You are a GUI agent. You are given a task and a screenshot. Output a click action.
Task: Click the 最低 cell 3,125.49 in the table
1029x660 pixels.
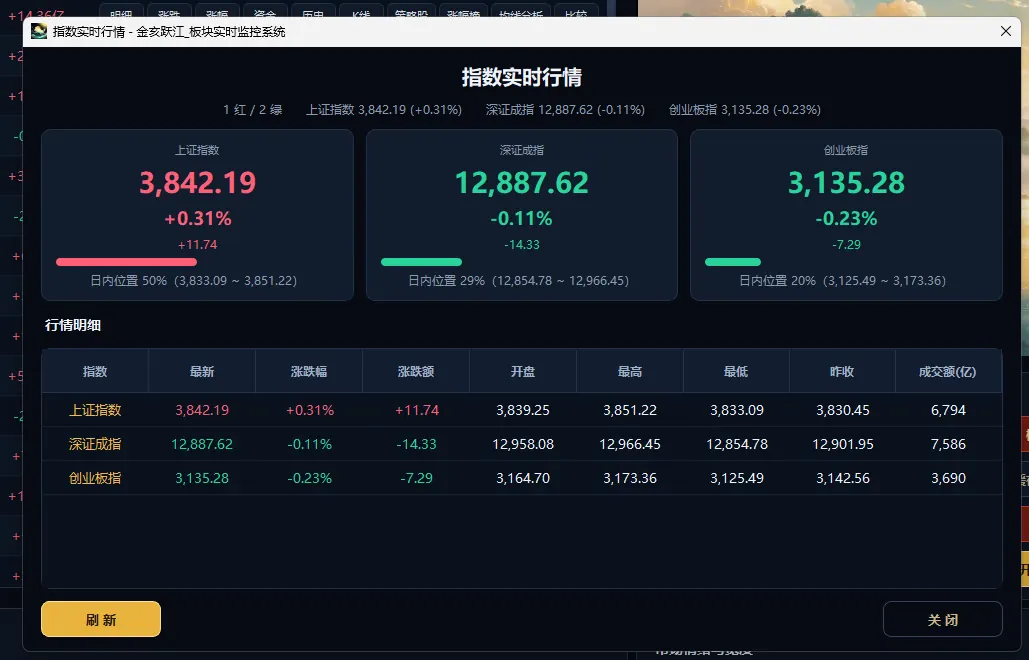click(737, 478)
